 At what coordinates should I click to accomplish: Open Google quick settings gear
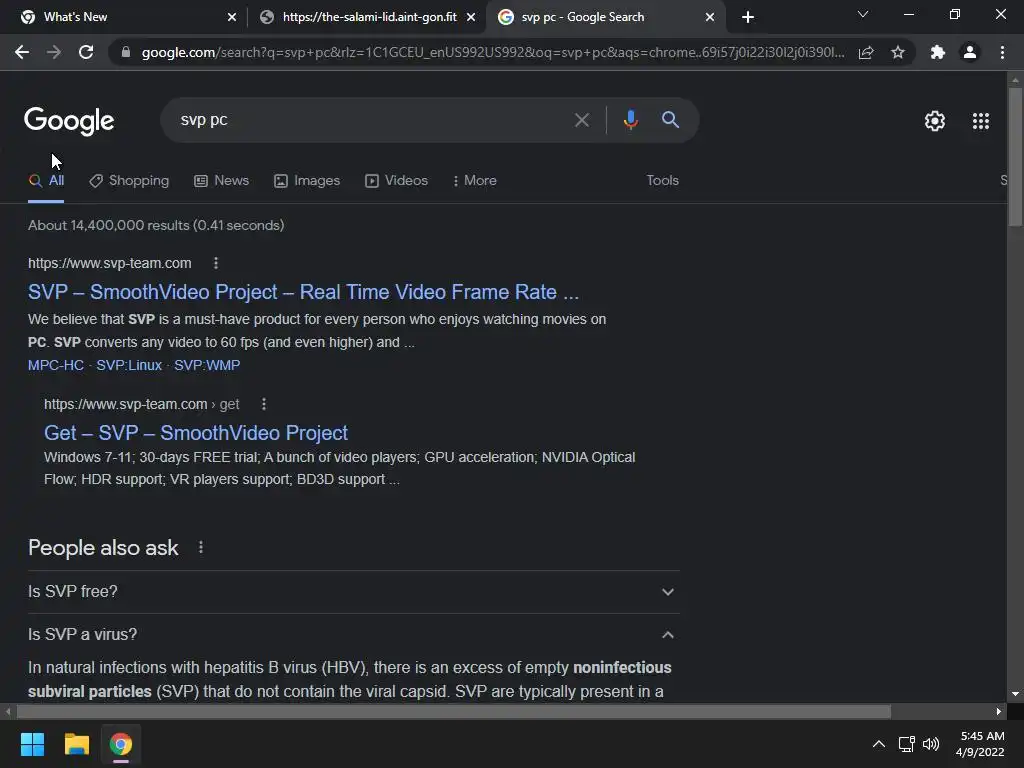[935, 121]
